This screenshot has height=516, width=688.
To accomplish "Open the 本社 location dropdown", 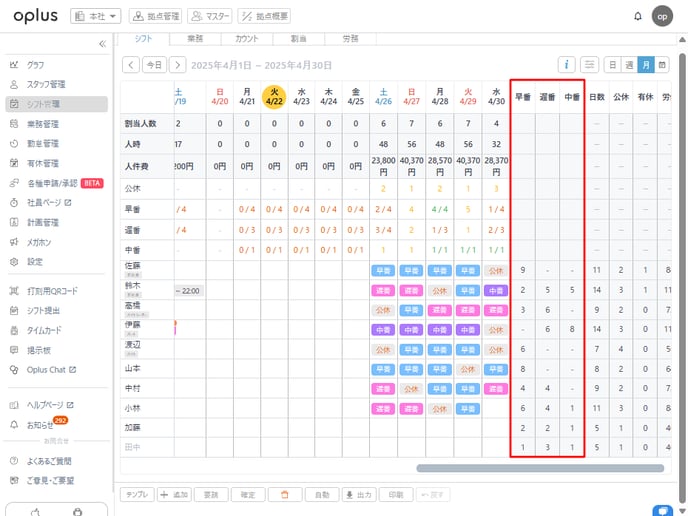I will [97, 16].
